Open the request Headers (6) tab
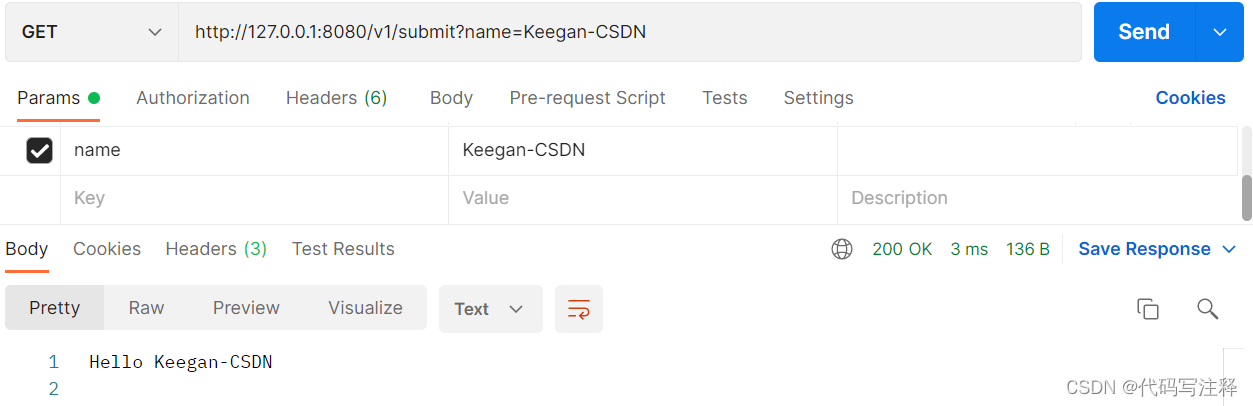 click(x=336, y=98)
